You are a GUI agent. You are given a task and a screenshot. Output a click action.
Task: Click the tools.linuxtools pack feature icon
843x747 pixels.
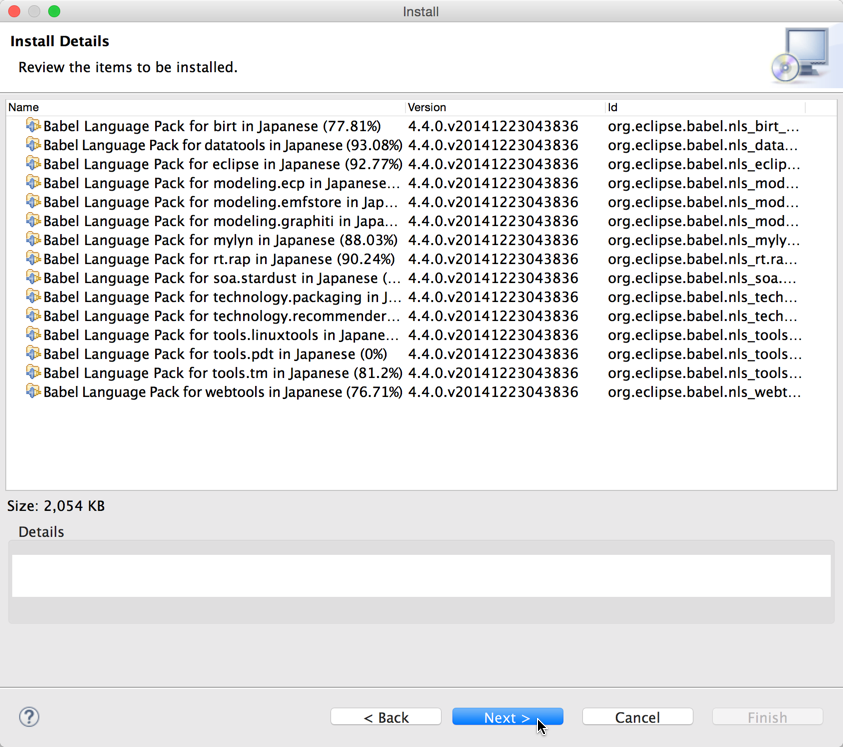[x=33, y=335]
